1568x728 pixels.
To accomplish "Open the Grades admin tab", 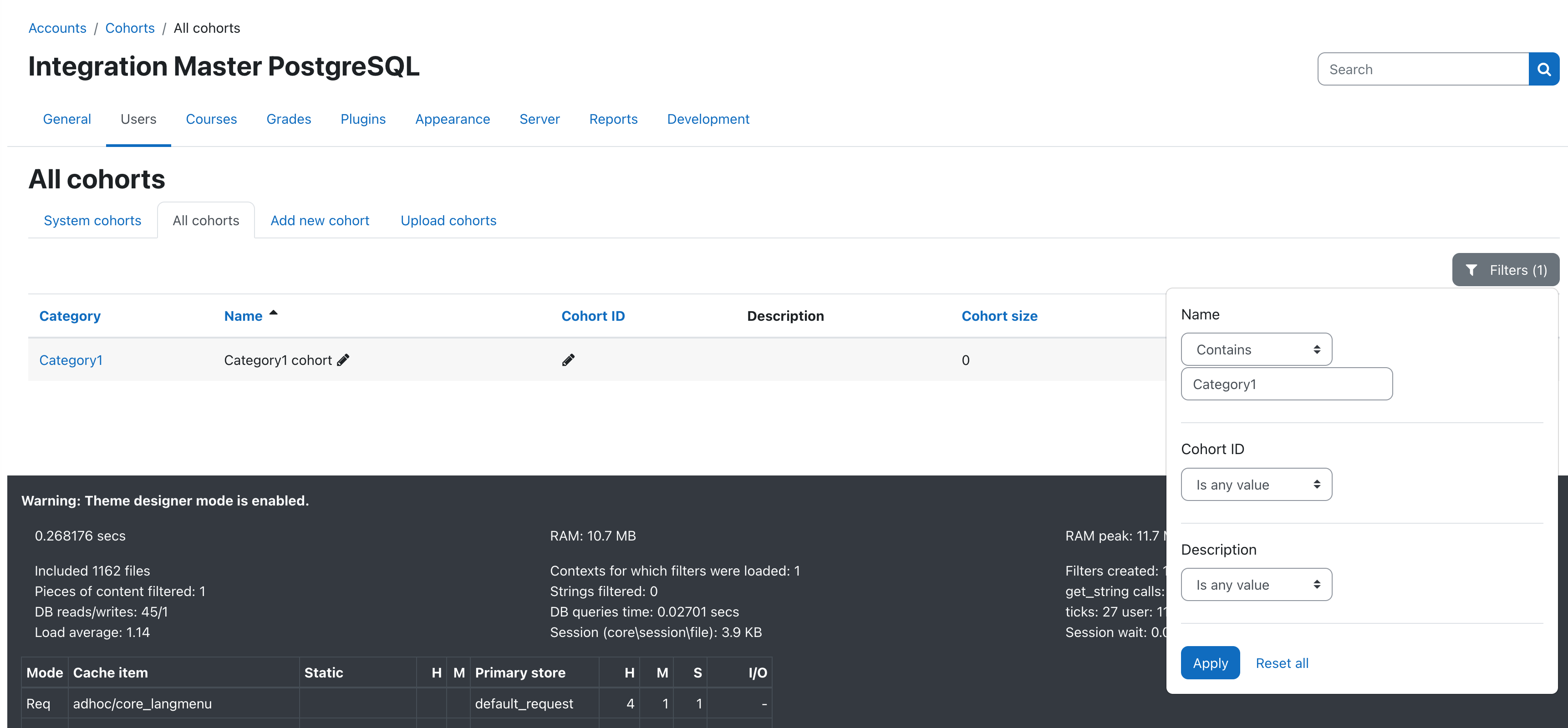I will click(x=289, y=119).
